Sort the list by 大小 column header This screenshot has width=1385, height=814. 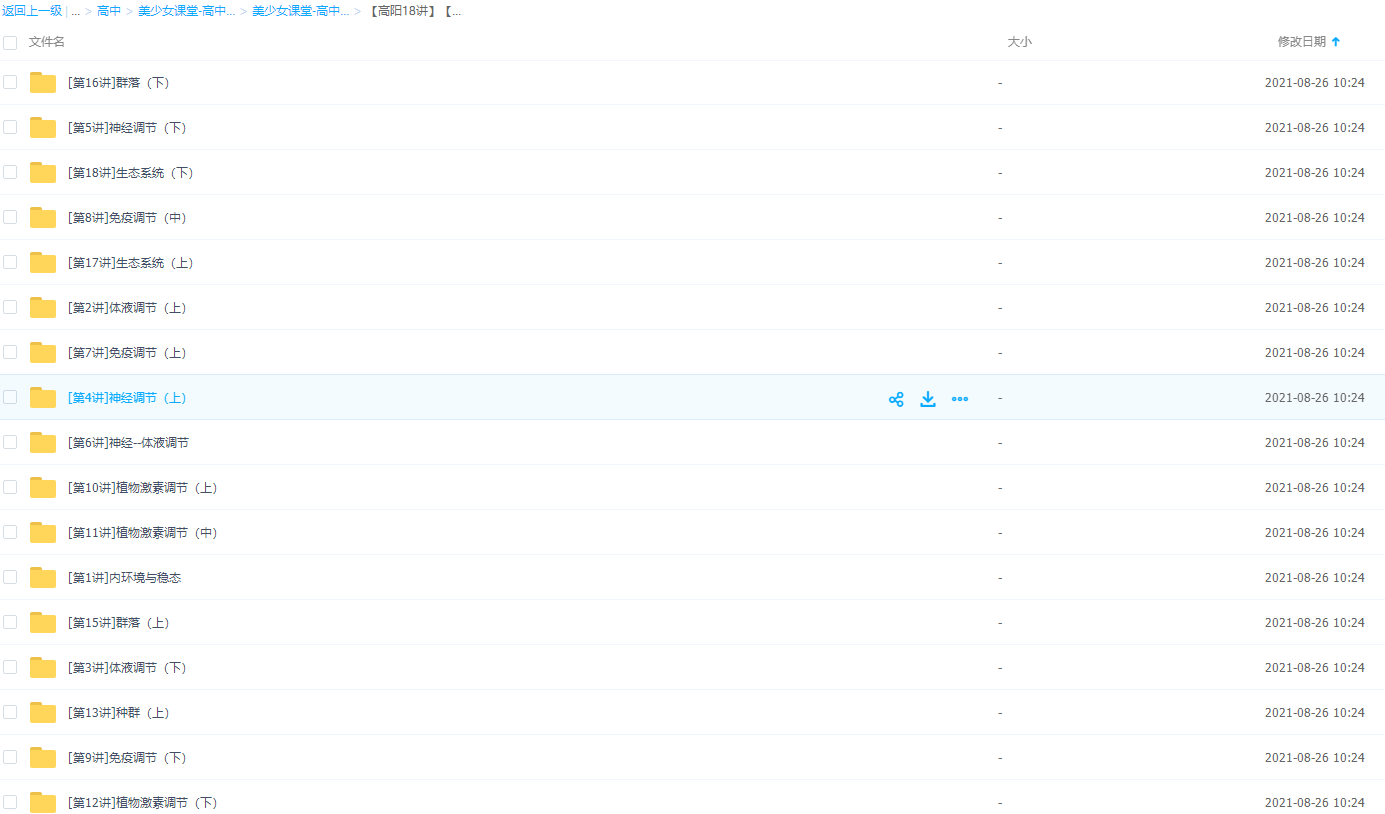[1019, 42]
